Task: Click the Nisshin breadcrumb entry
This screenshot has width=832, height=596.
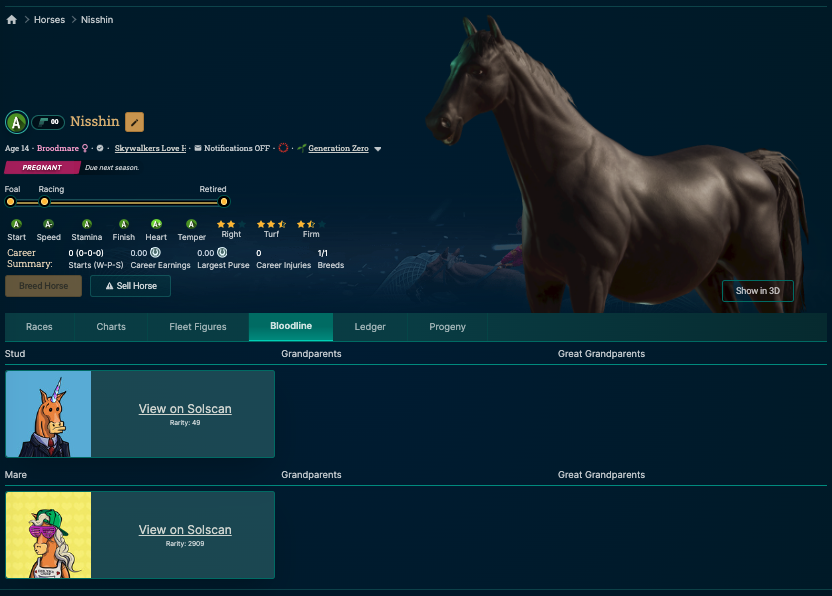Action: tap(97, 20)
